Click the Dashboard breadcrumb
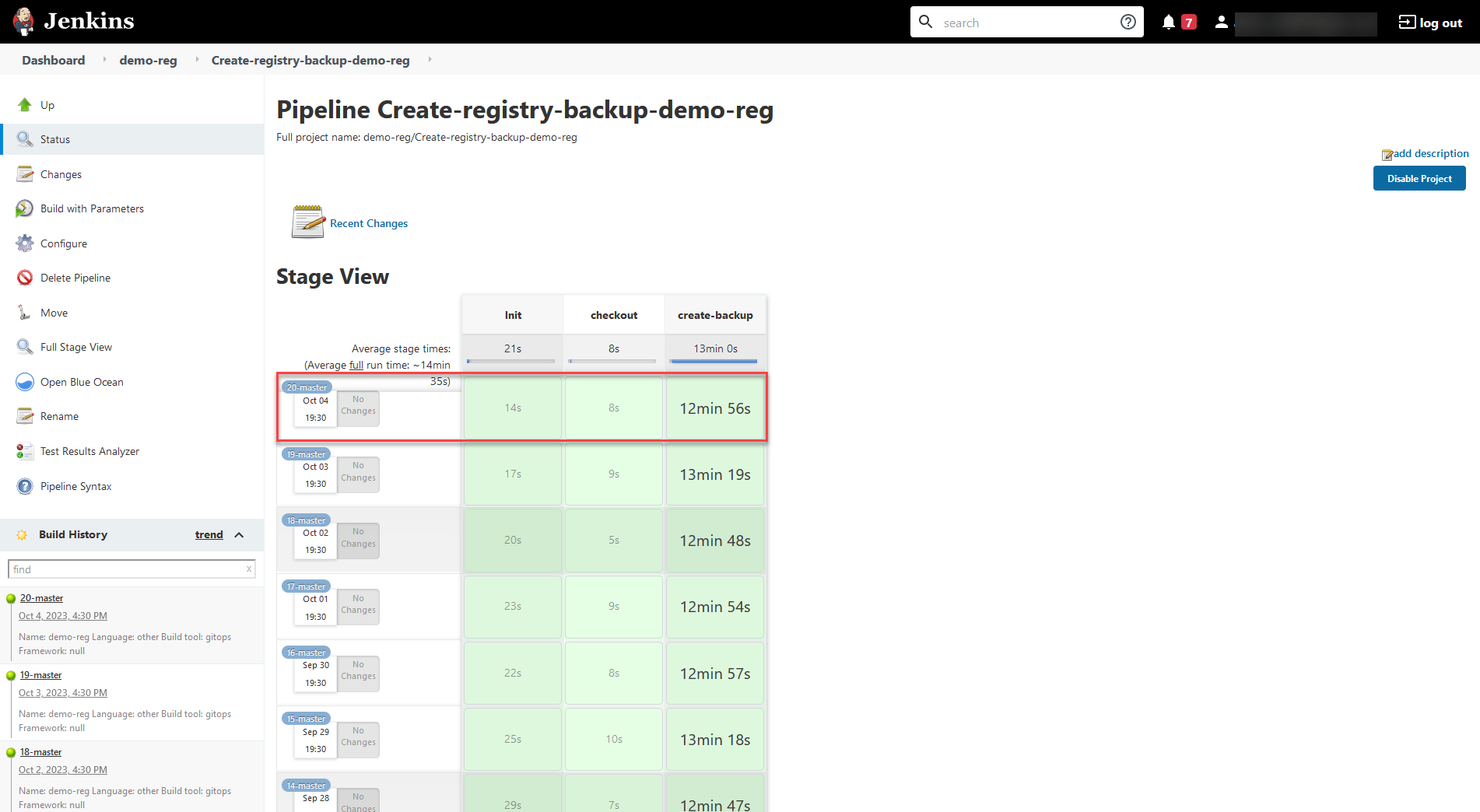Viewport: 1480px width, 812px height. coord(54,60)
